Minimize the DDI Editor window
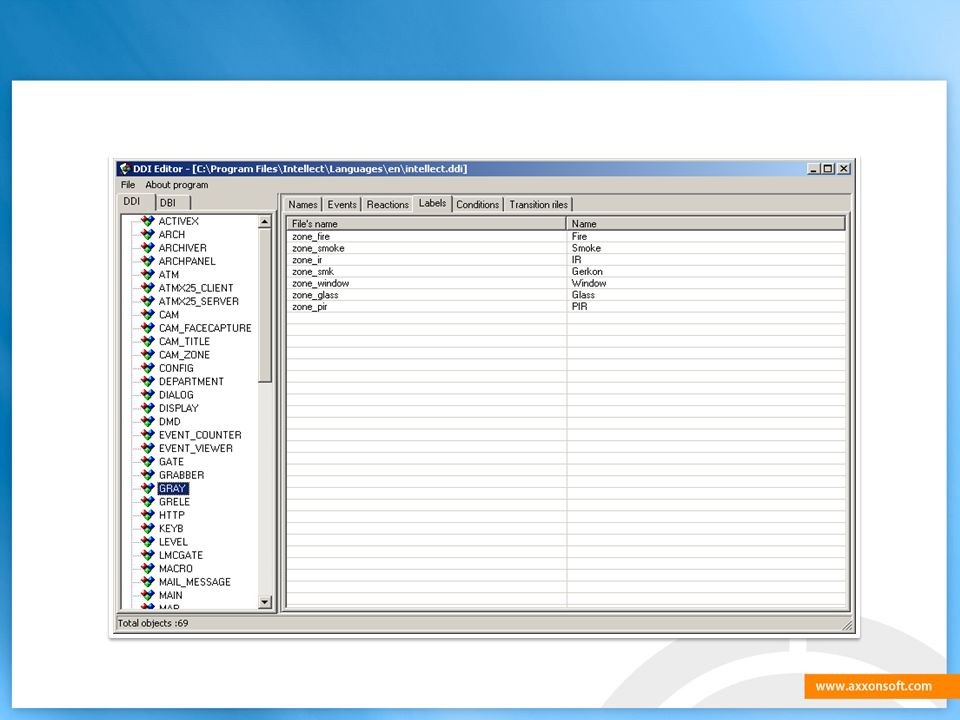 pos(814,169)
